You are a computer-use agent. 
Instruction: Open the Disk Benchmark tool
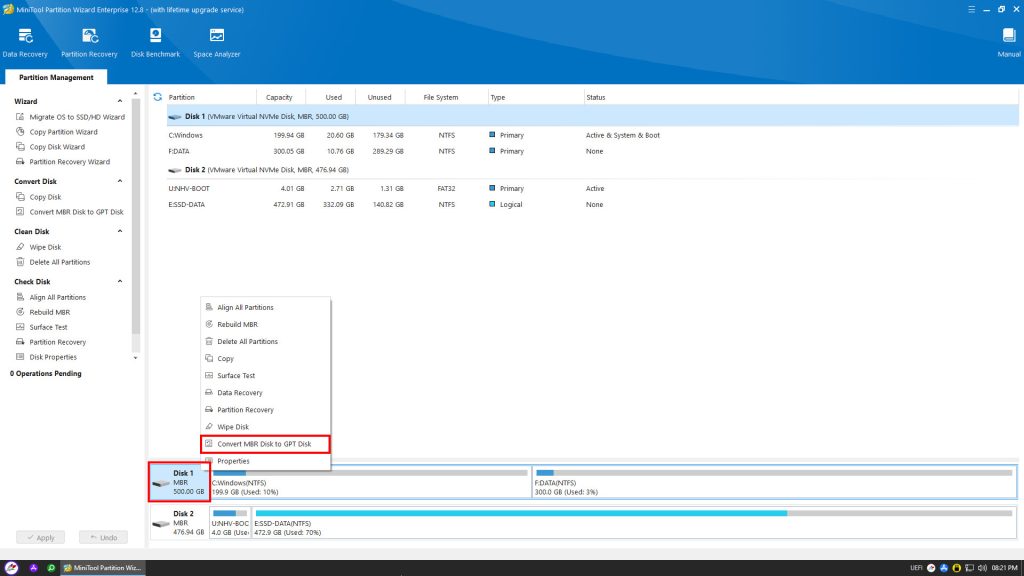155,43
